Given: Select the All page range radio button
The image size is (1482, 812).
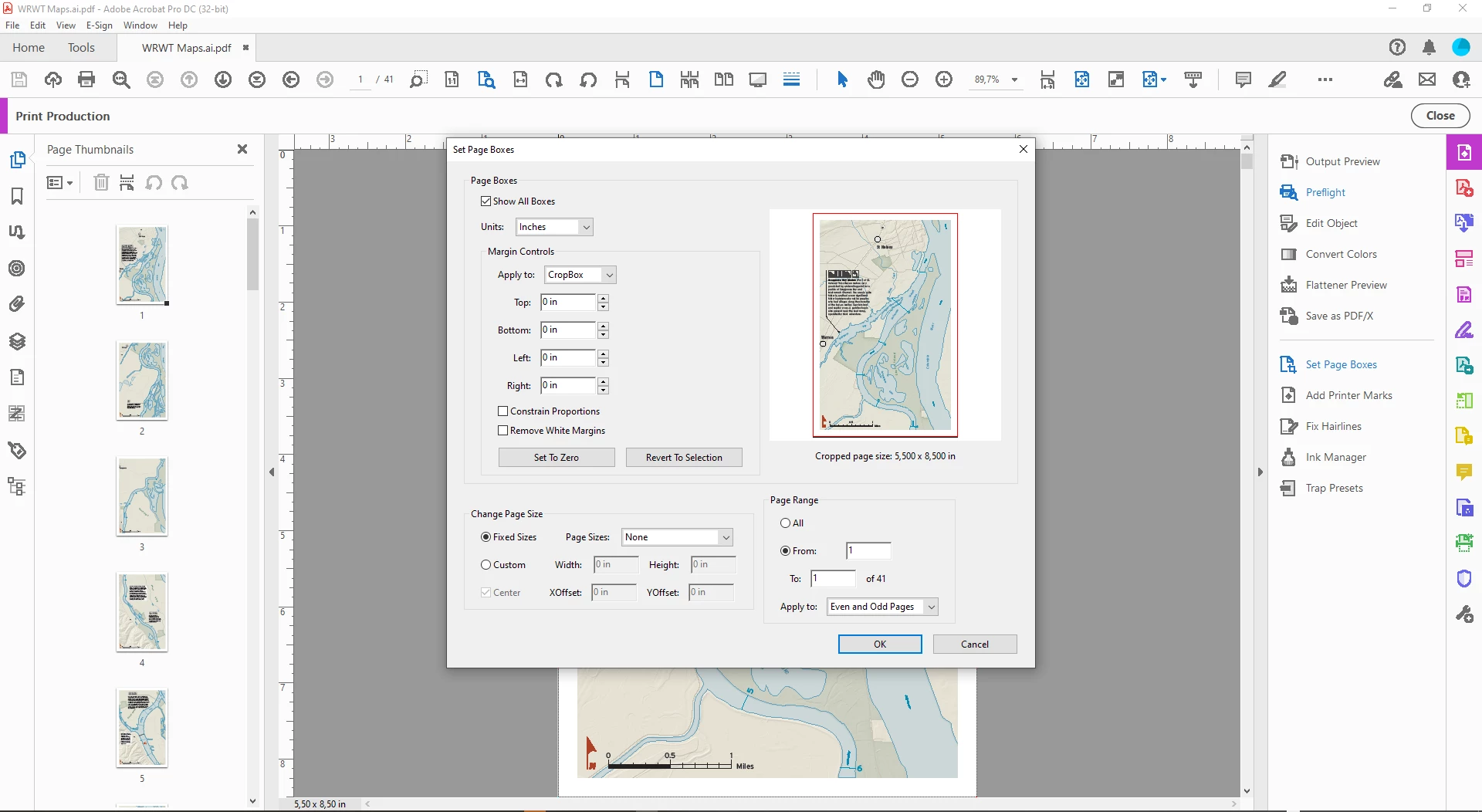Looking at the screenshot, I should click(x=785, y=523).
